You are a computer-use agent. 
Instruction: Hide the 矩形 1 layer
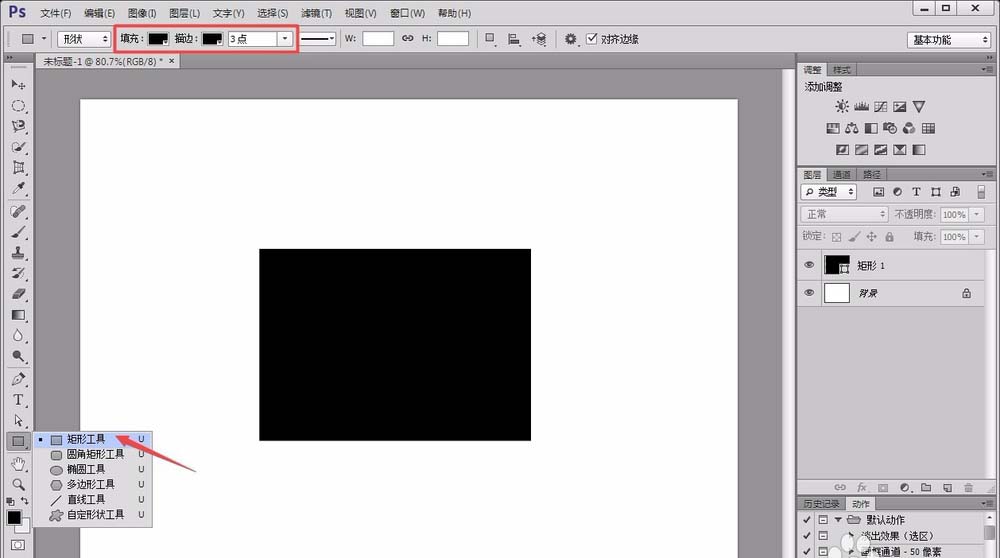click(x=809, y=265)
